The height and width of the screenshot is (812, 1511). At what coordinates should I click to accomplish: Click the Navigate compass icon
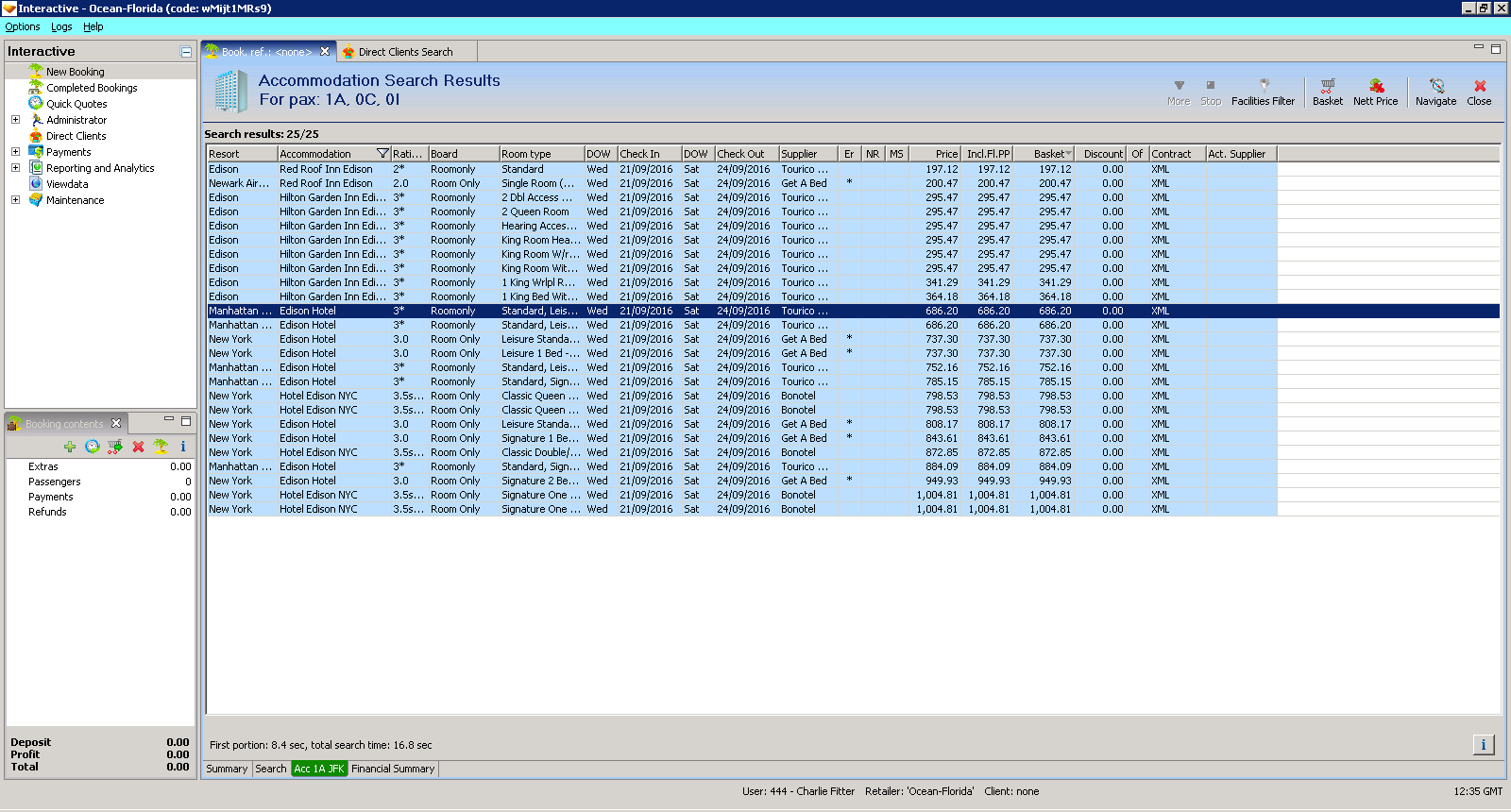1436,85
